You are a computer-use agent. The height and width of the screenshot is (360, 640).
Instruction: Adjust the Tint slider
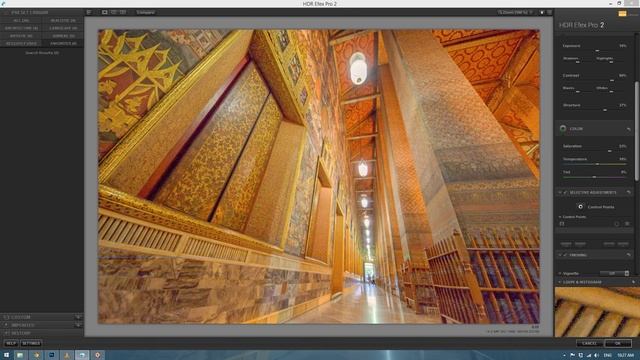(594, 177)
